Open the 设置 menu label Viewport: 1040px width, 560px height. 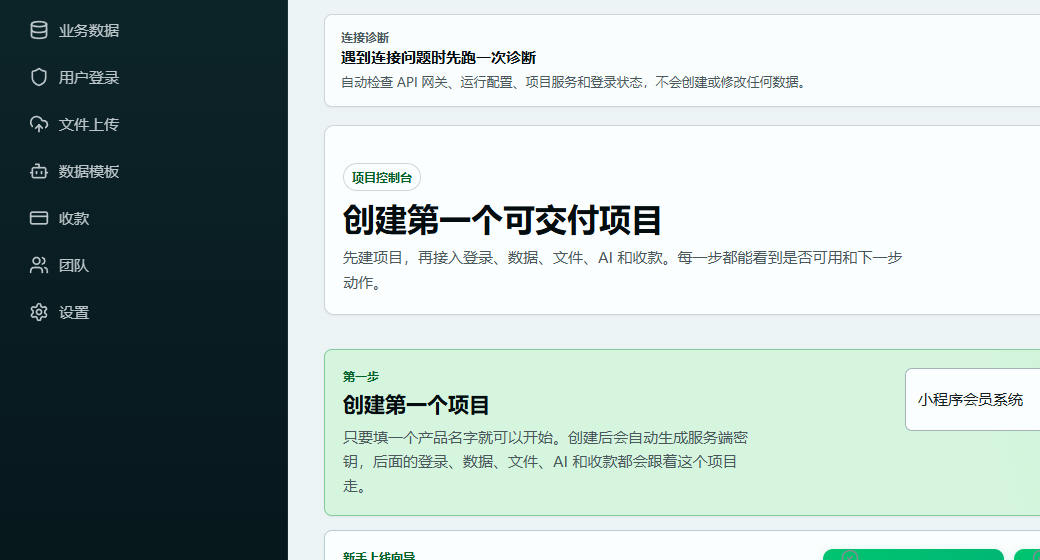[74, 313]
